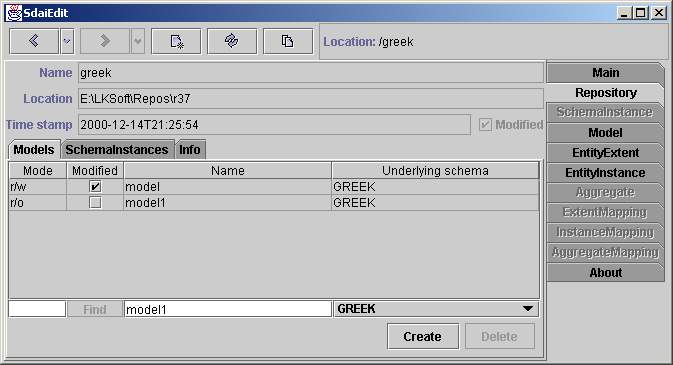Open the Main side tab
The height and width of the screenshot is (365, 673).
pyautogui.click(x=605, y=73)
